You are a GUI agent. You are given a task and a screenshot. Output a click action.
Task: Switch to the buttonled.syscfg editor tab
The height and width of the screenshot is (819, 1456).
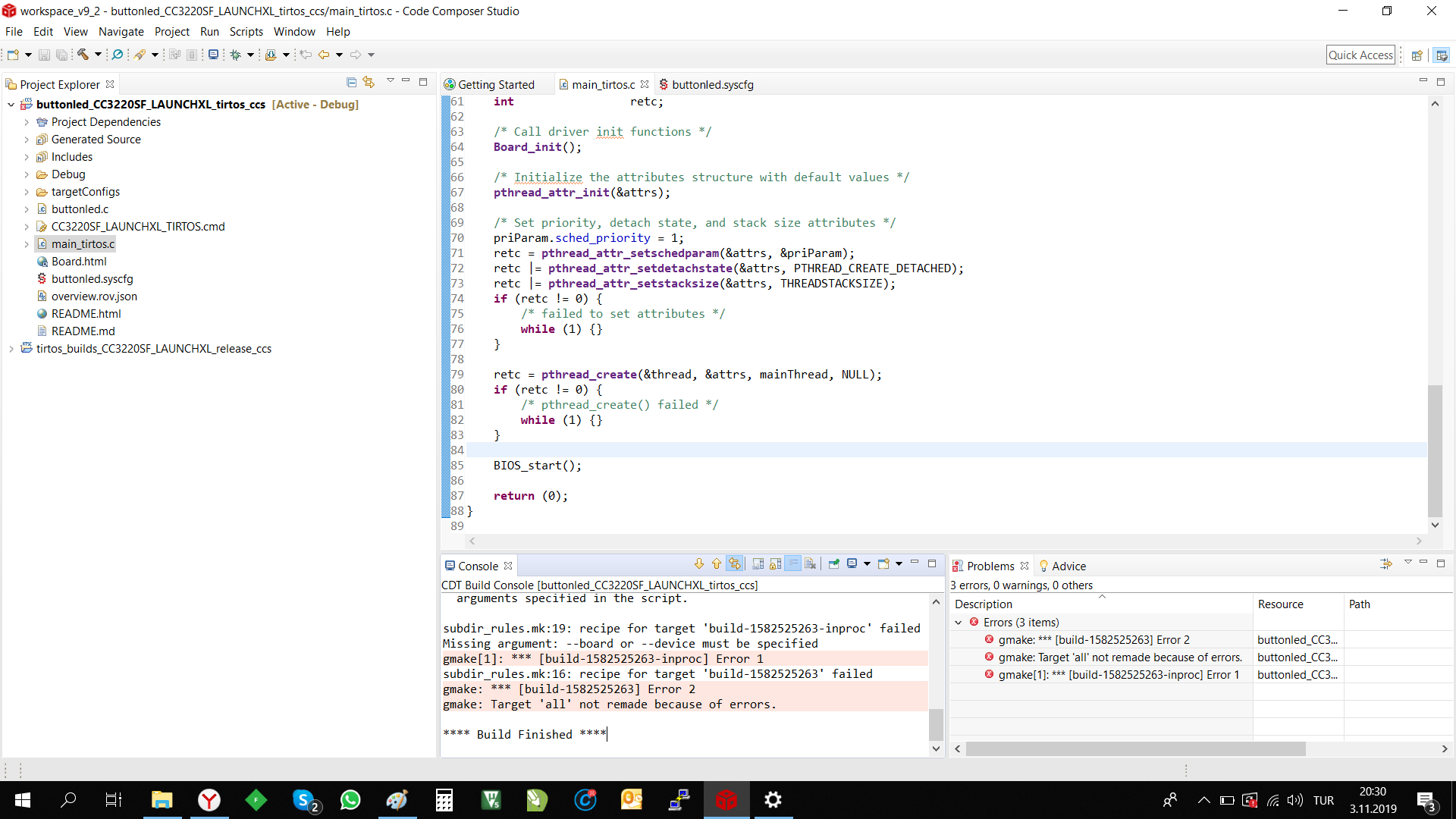712,85
